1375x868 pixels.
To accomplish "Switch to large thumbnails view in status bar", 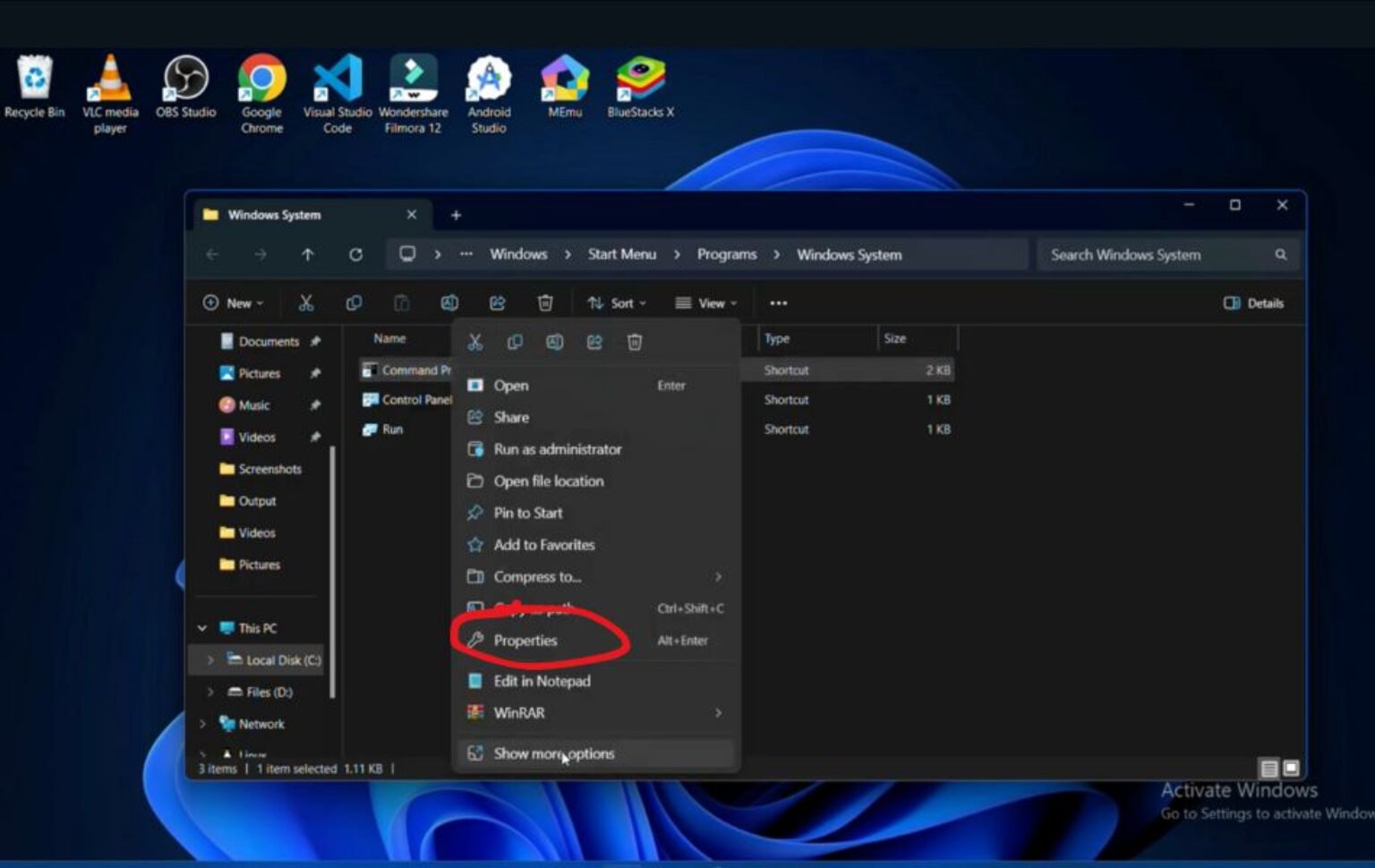I will pyautogui.click(x=1291, y=768).
